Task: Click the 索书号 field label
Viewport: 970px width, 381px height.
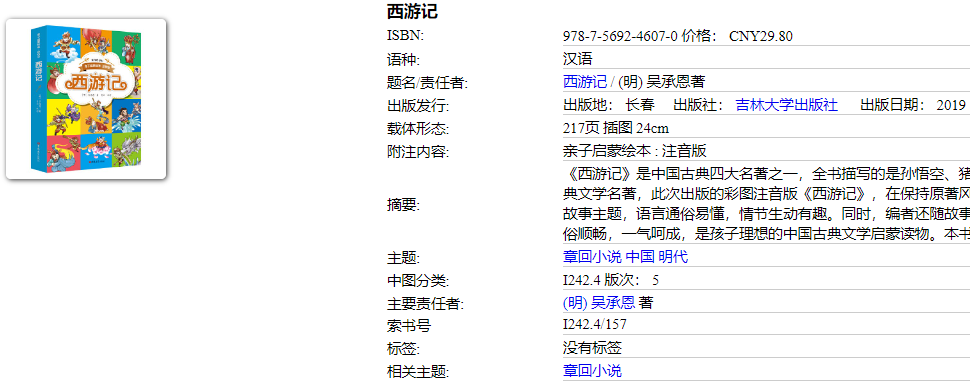Action: point(408,326)
